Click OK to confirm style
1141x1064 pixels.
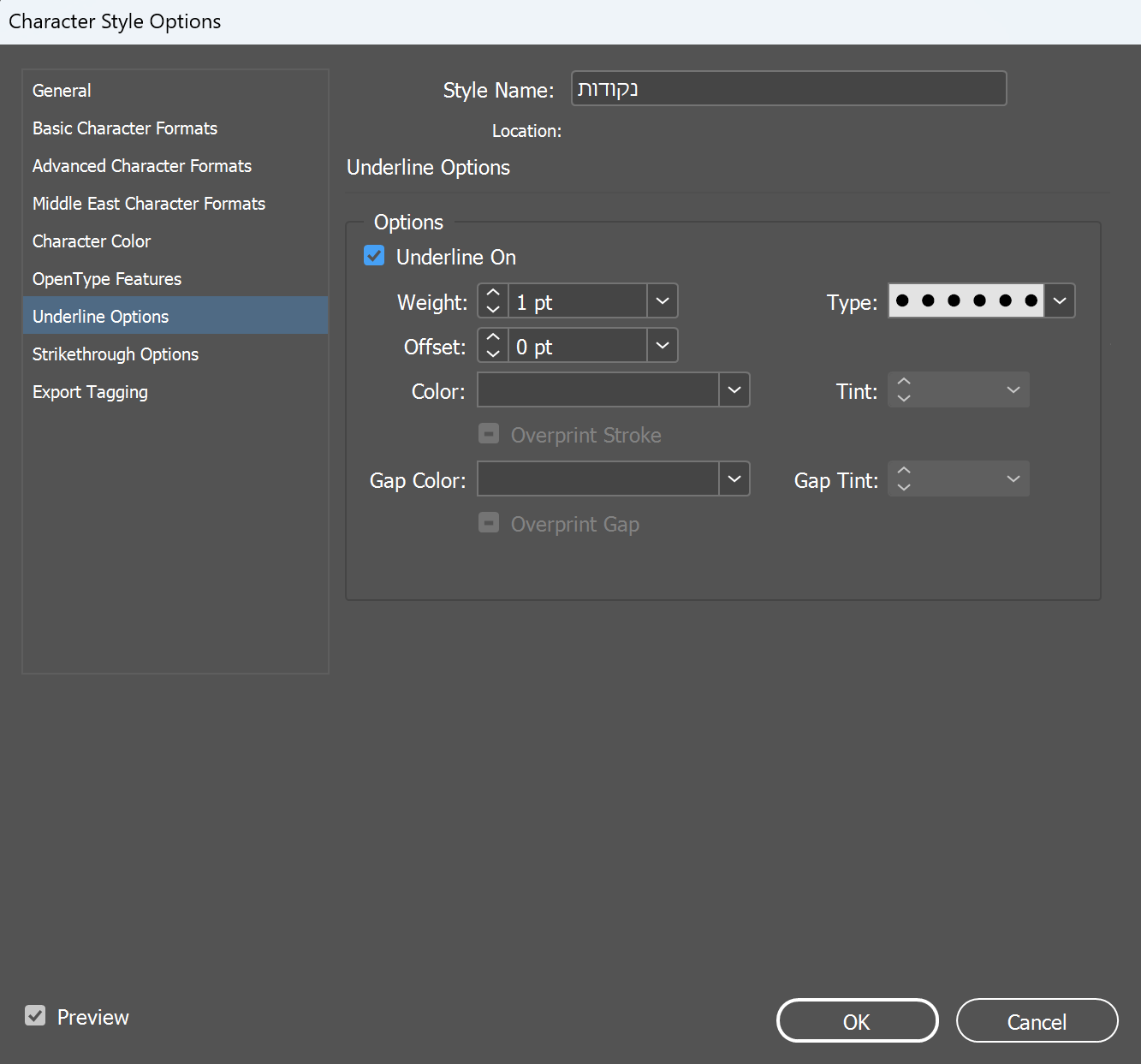click(857, 1021)
